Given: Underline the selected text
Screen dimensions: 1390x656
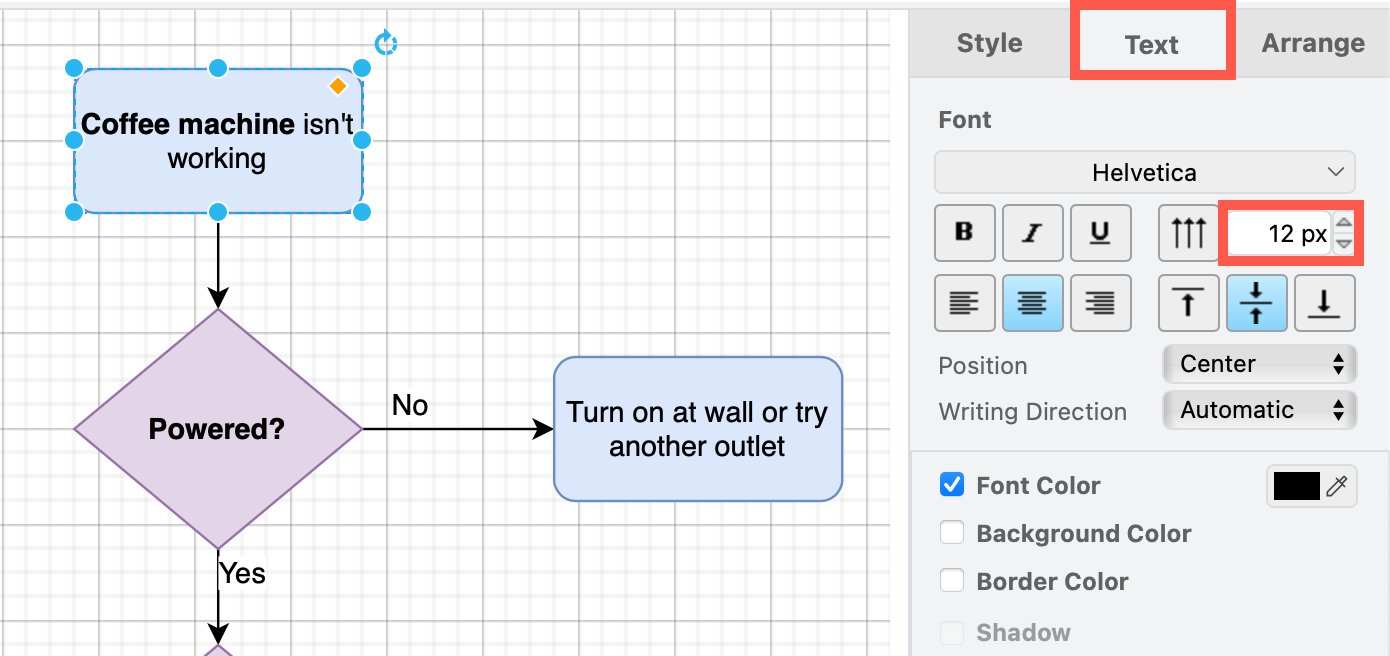Looking at the screenshot, I should (x=1100, y=232).
